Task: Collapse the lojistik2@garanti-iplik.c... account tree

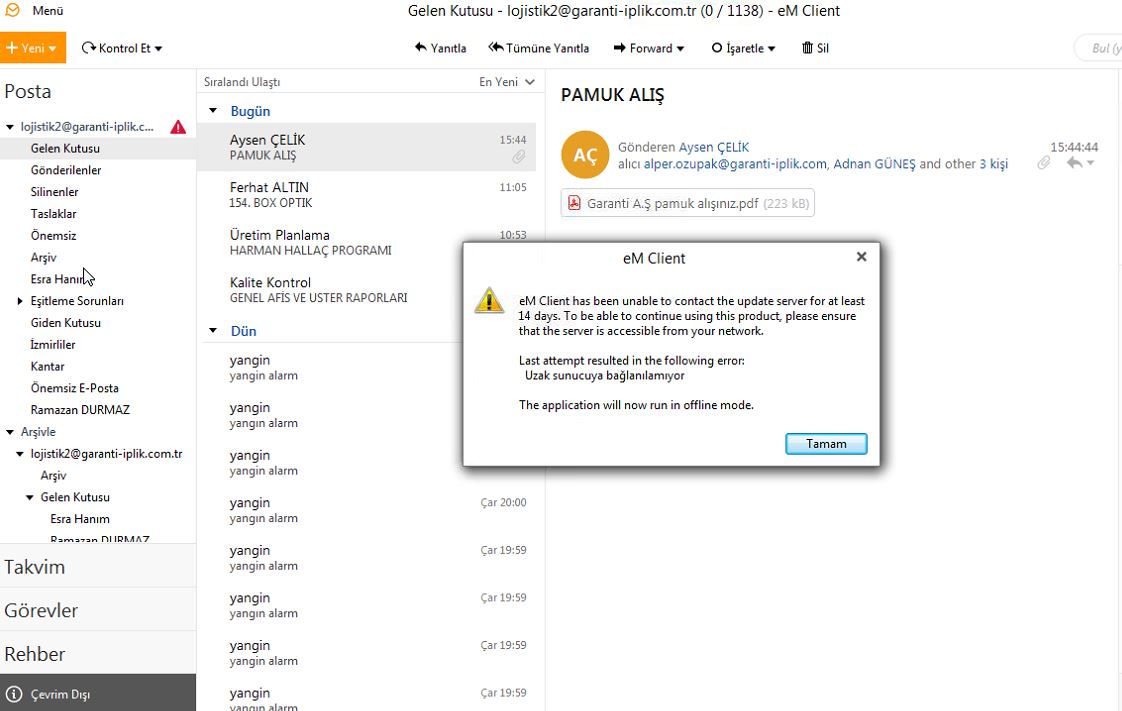Action: click(x=10, y=127)
